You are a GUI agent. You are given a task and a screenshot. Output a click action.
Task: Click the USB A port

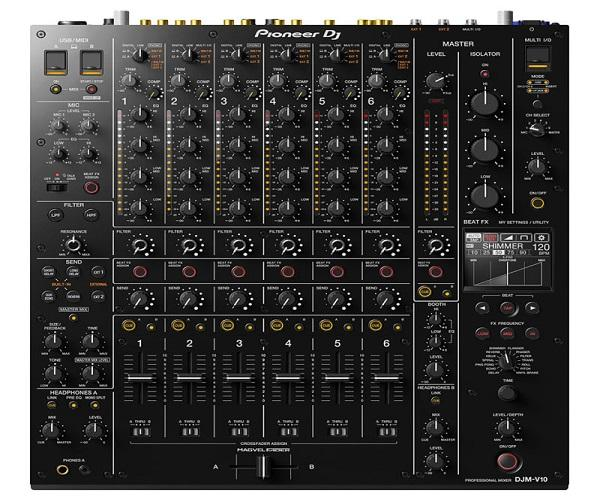point(56,62)
